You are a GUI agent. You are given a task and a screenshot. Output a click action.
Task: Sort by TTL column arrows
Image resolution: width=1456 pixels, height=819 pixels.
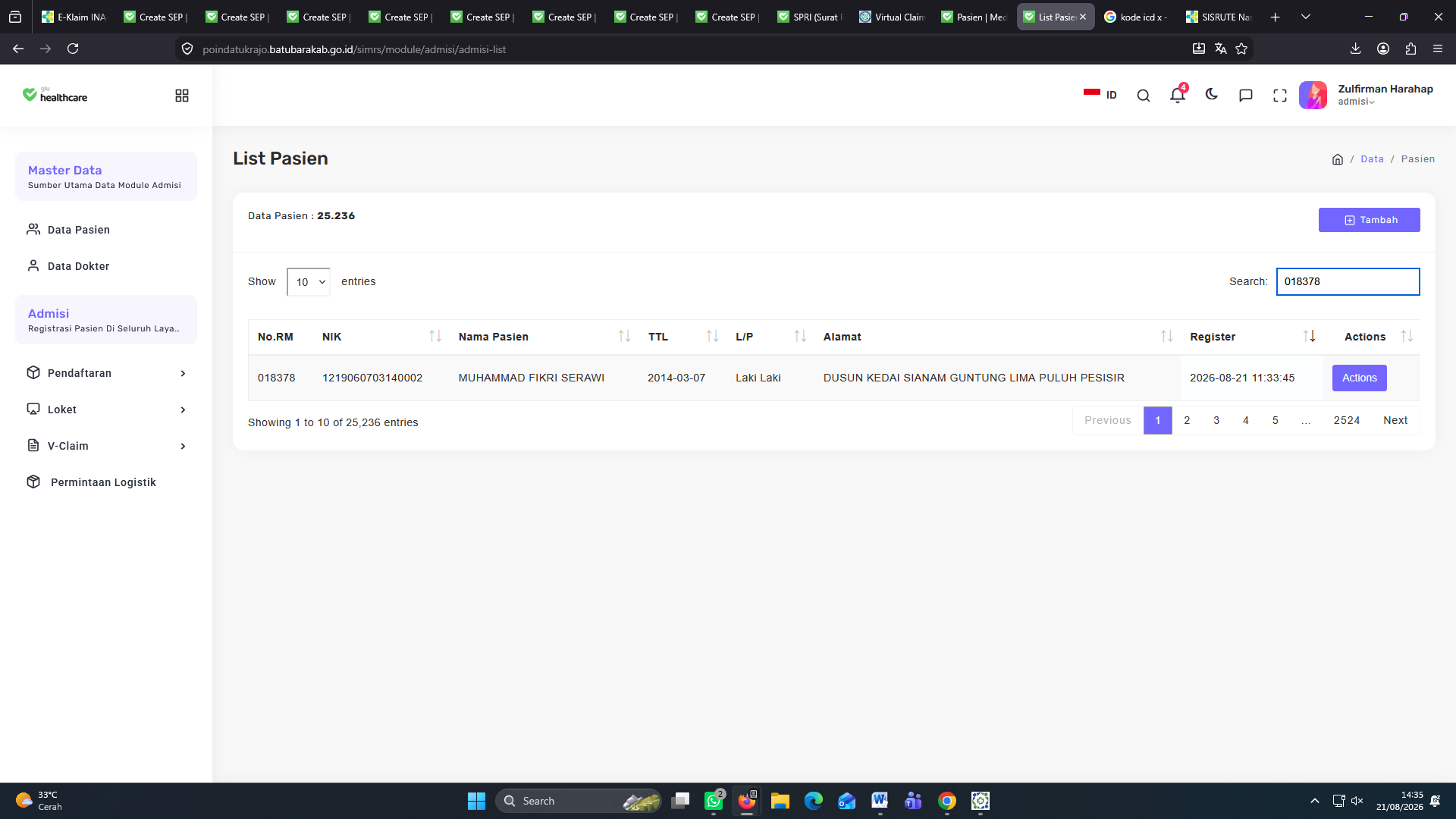pos(712,337)
